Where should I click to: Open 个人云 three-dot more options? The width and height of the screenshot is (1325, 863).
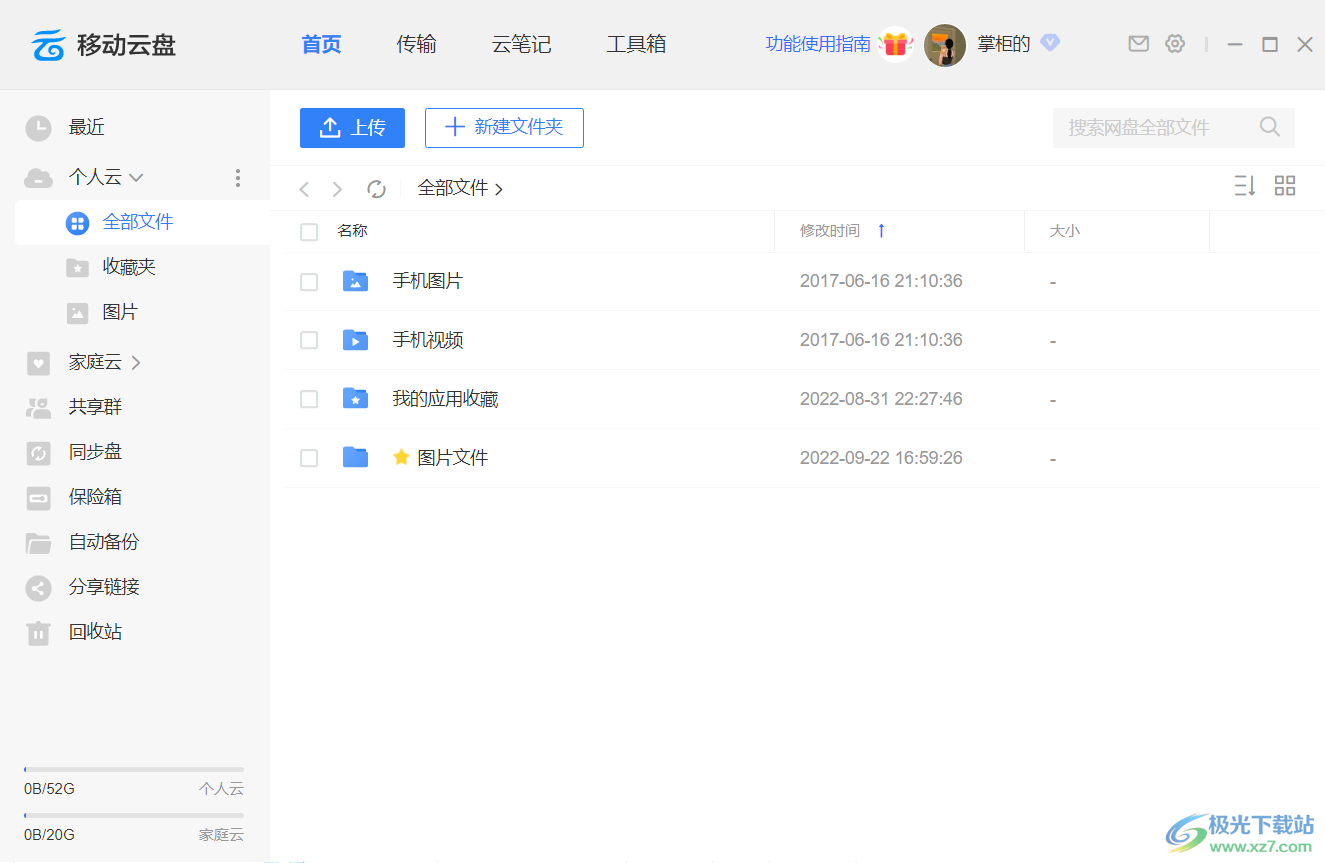tap(237, 178)
